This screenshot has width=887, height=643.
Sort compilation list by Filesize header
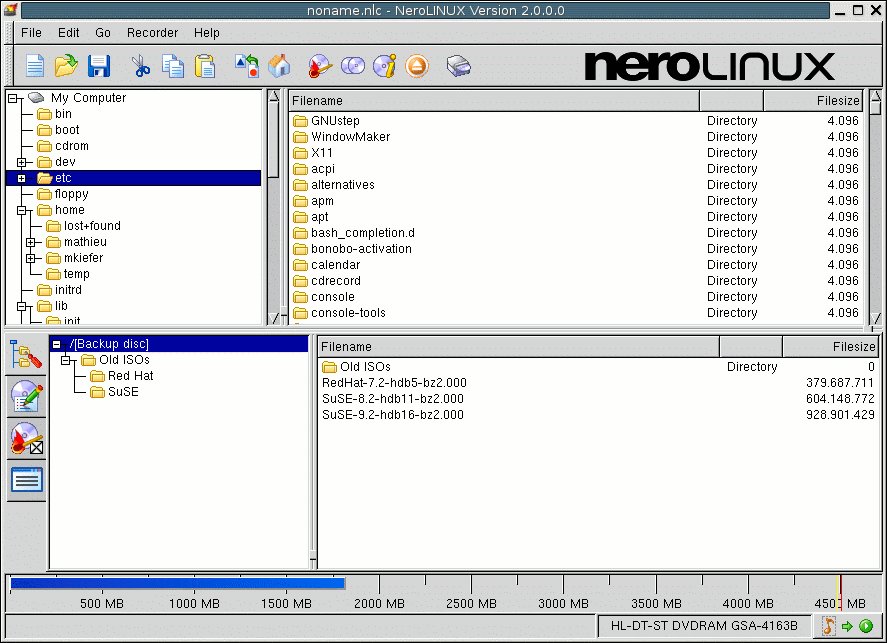(830, 347)
